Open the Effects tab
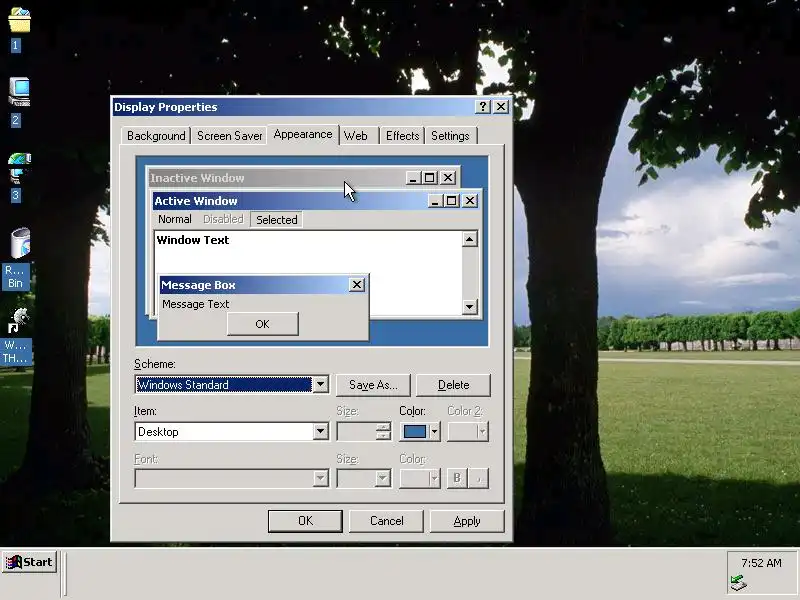800x600 pixels. (402, 136)
